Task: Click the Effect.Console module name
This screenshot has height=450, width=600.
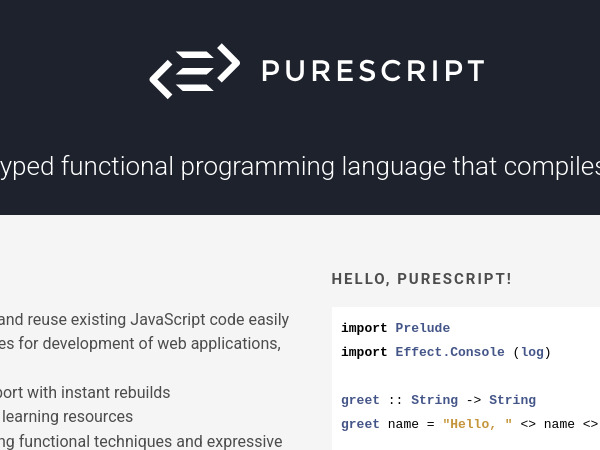Action: click(450, 352)
